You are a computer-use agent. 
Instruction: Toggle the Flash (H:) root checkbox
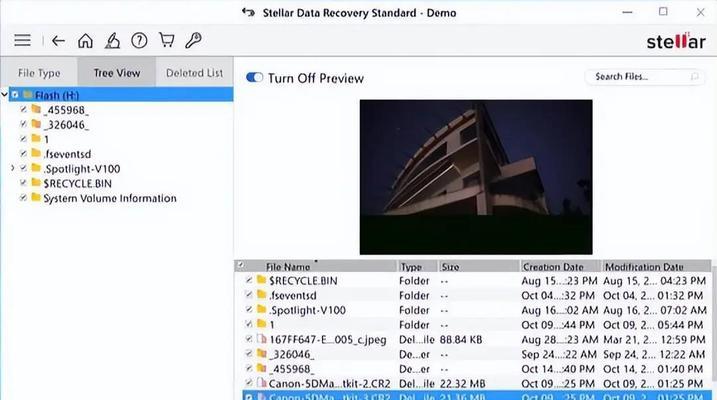pos(15,95)
